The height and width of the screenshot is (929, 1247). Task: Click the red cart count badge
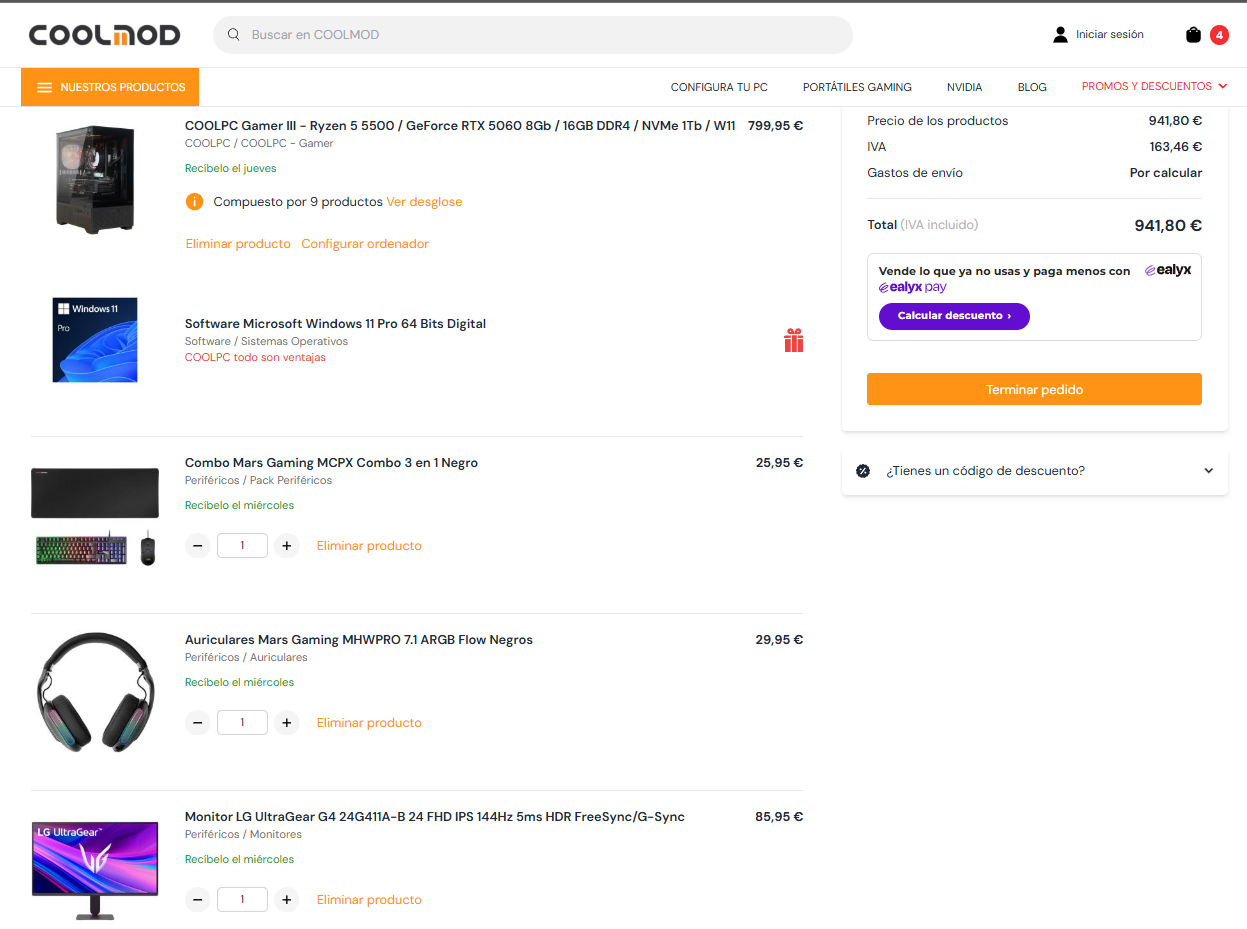point(1219,35)
